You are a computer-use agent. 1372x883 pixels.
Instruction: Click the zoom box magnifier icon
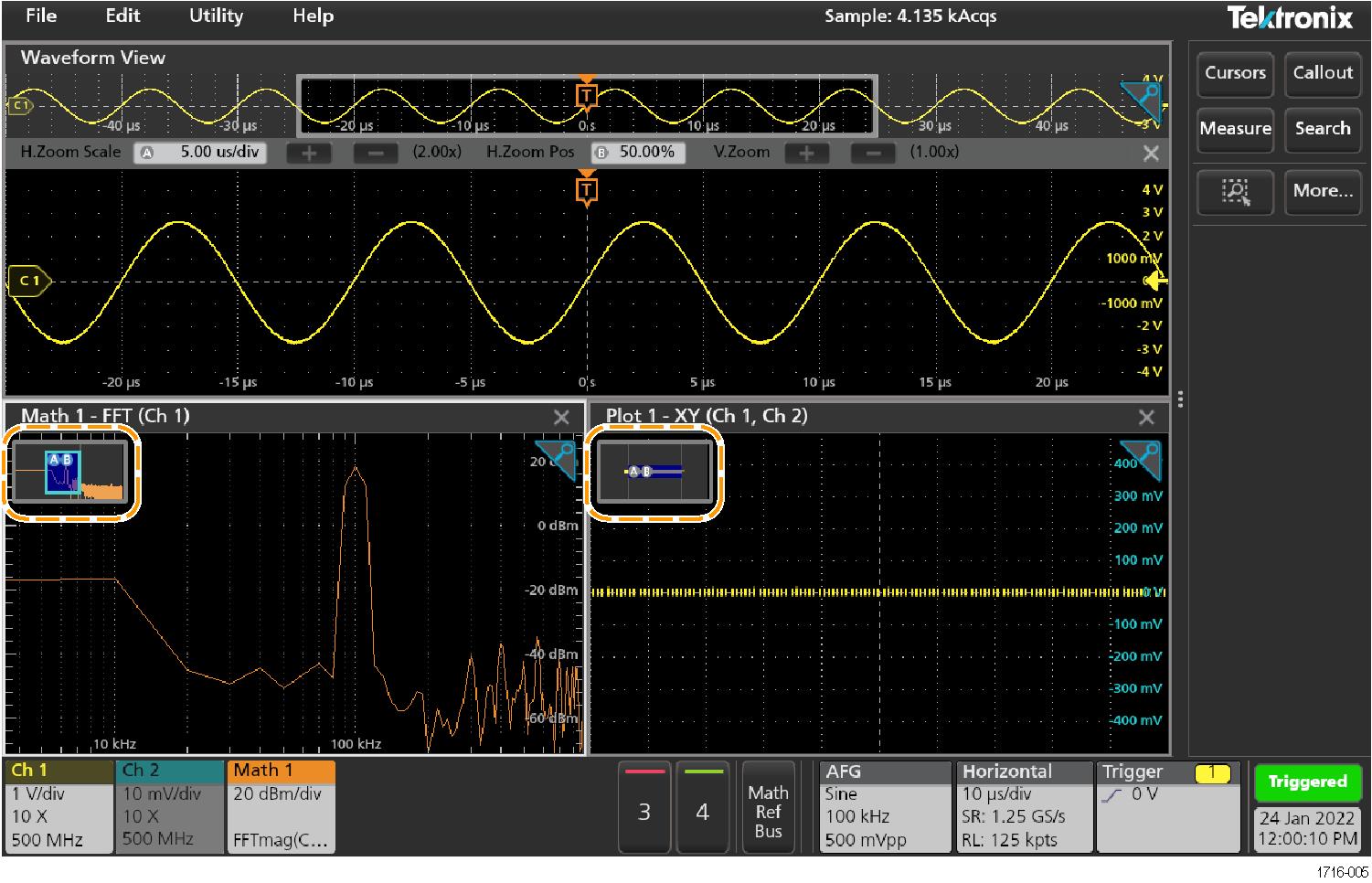1235,192
